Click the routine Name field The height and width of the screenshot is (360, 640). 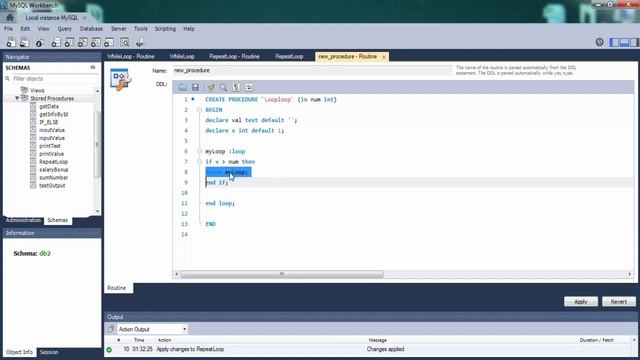pos(312,71)
